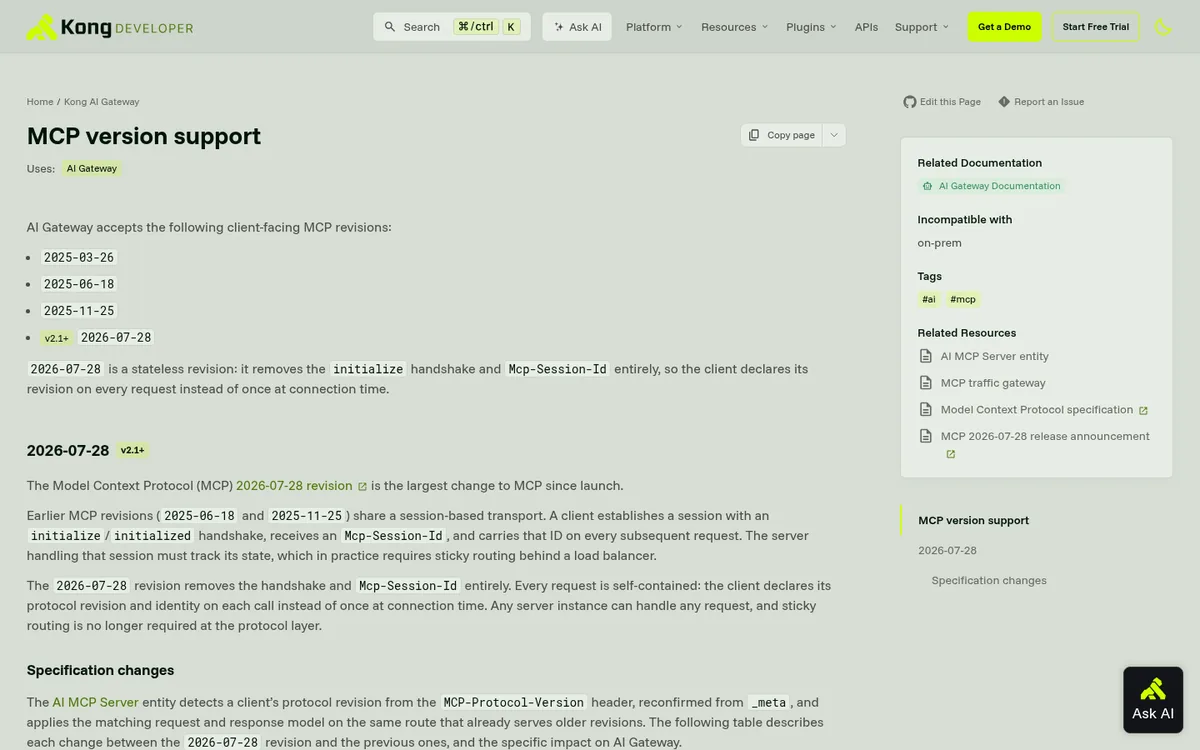Screen dimensions: 1200x750
Task: Open AI MCP Server entity resource
Action: (995, 356)
